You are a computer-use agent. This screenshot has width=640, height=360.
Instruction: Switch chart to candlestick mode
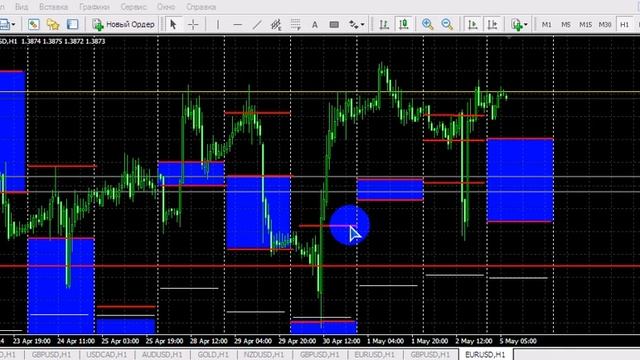(x=404, y=24)
